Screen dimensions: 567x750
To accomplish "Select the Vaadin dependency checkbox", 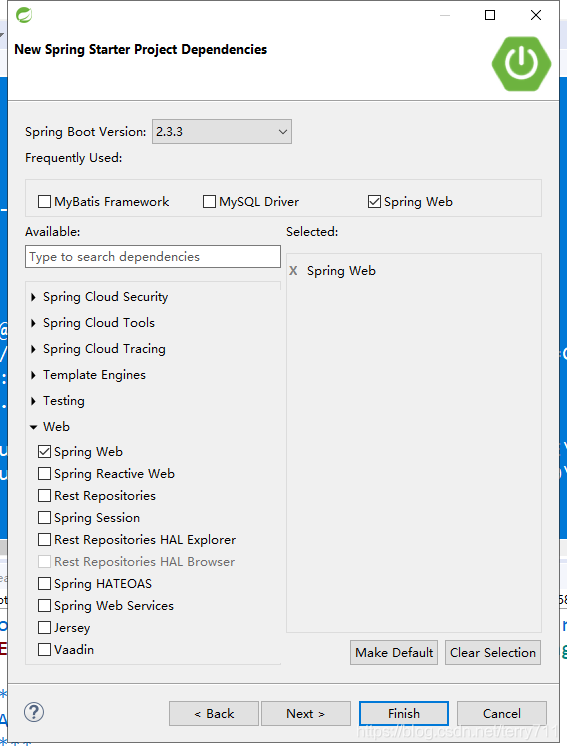I will (x=44, y=650).
